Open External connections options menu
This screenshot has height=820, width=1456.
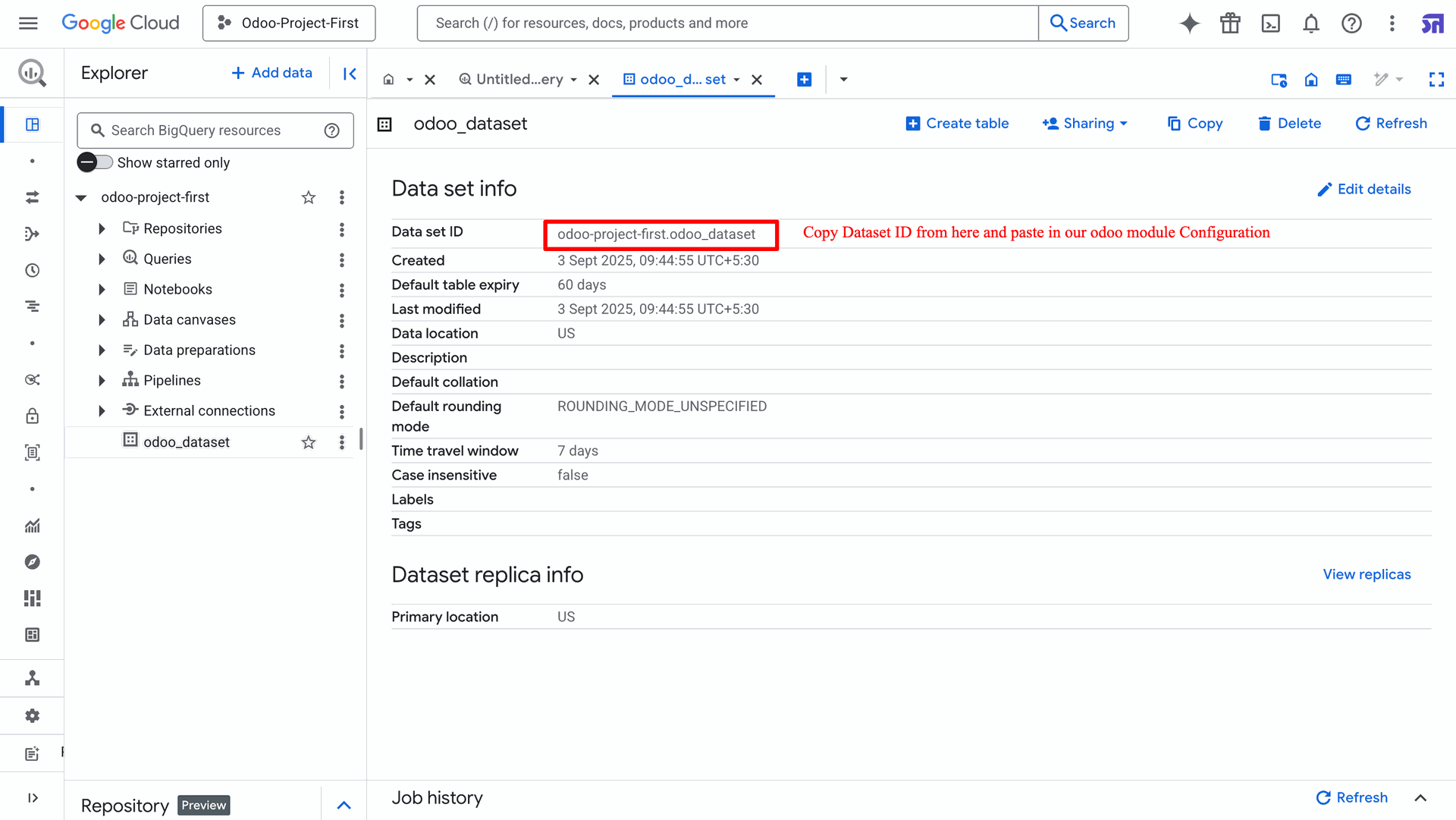pos(341,411)
